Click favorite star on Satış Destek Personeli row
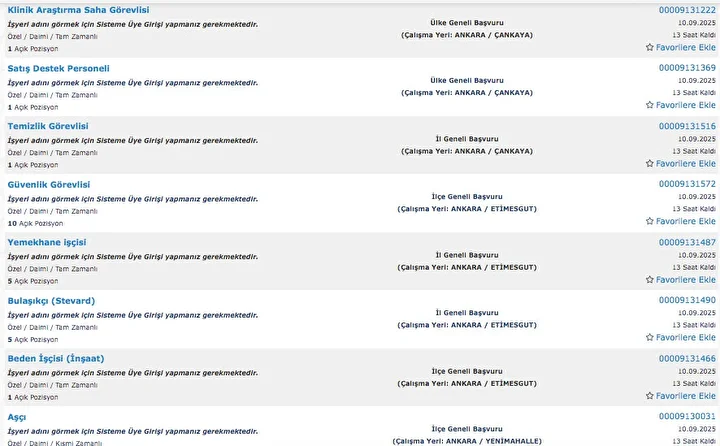The height and width of the screenshot is (446, 720). point(649,105)
